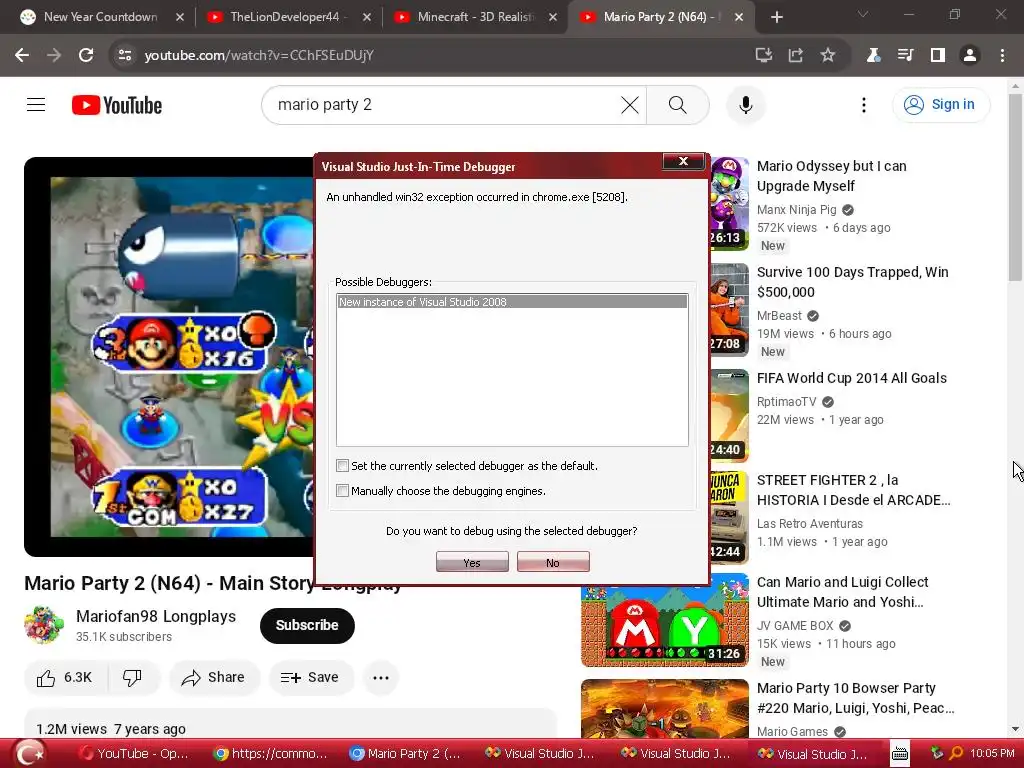Click the browser URL address field
This screenshot has width=1024, height=768.
tap(431, 56)
